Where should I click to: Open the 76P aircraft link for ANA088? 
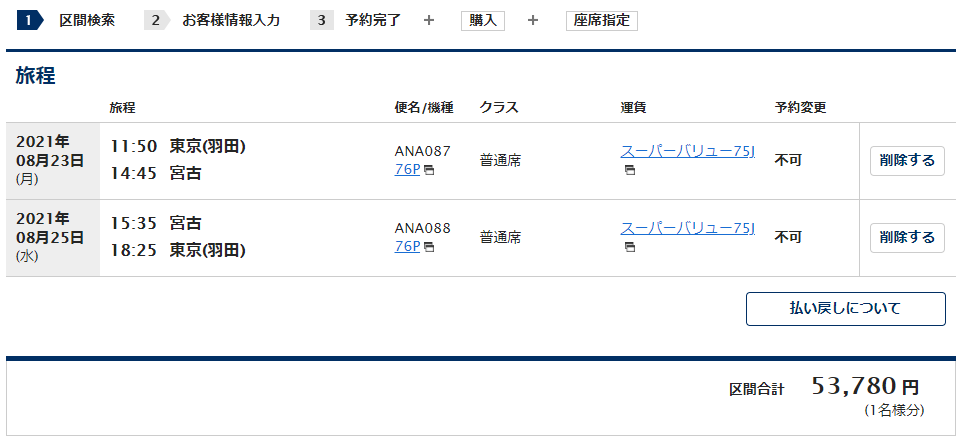pos(407,246)
